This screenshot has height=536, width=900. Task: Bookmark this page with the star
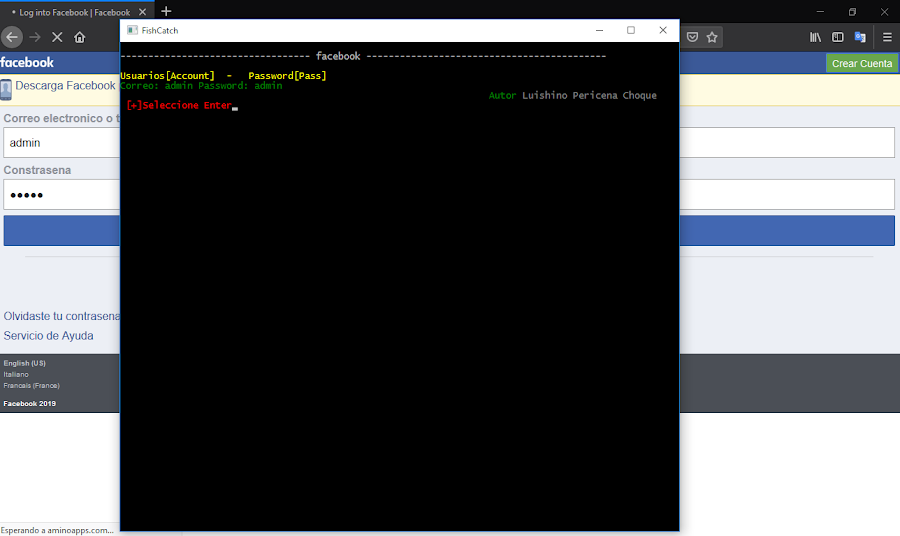coord(712,37)
